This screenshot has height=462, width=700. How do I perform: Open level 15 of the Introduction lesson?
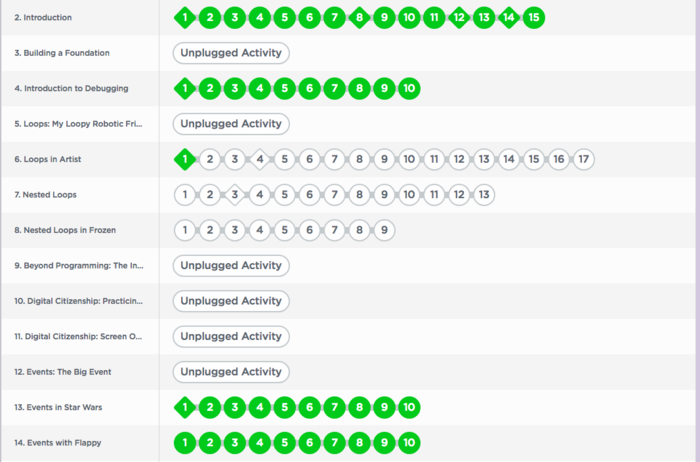point(534,17)
